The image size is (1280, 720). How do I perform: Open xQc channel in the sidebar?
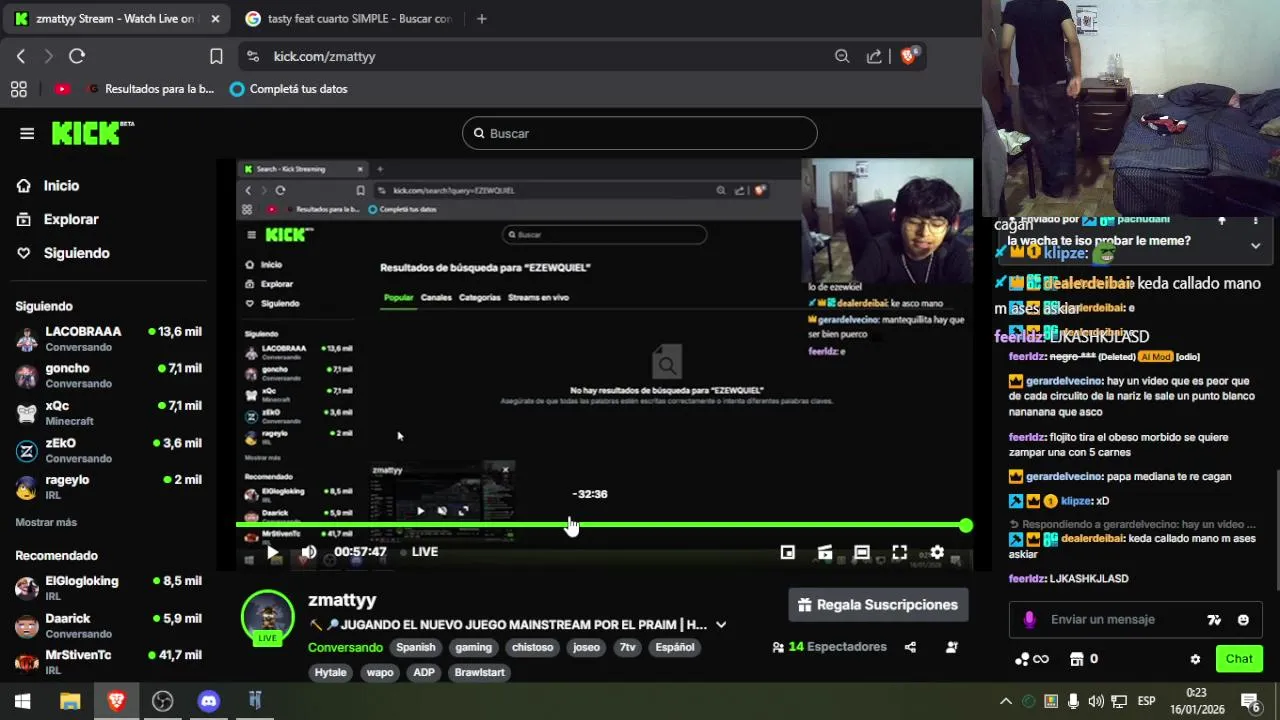108,413
